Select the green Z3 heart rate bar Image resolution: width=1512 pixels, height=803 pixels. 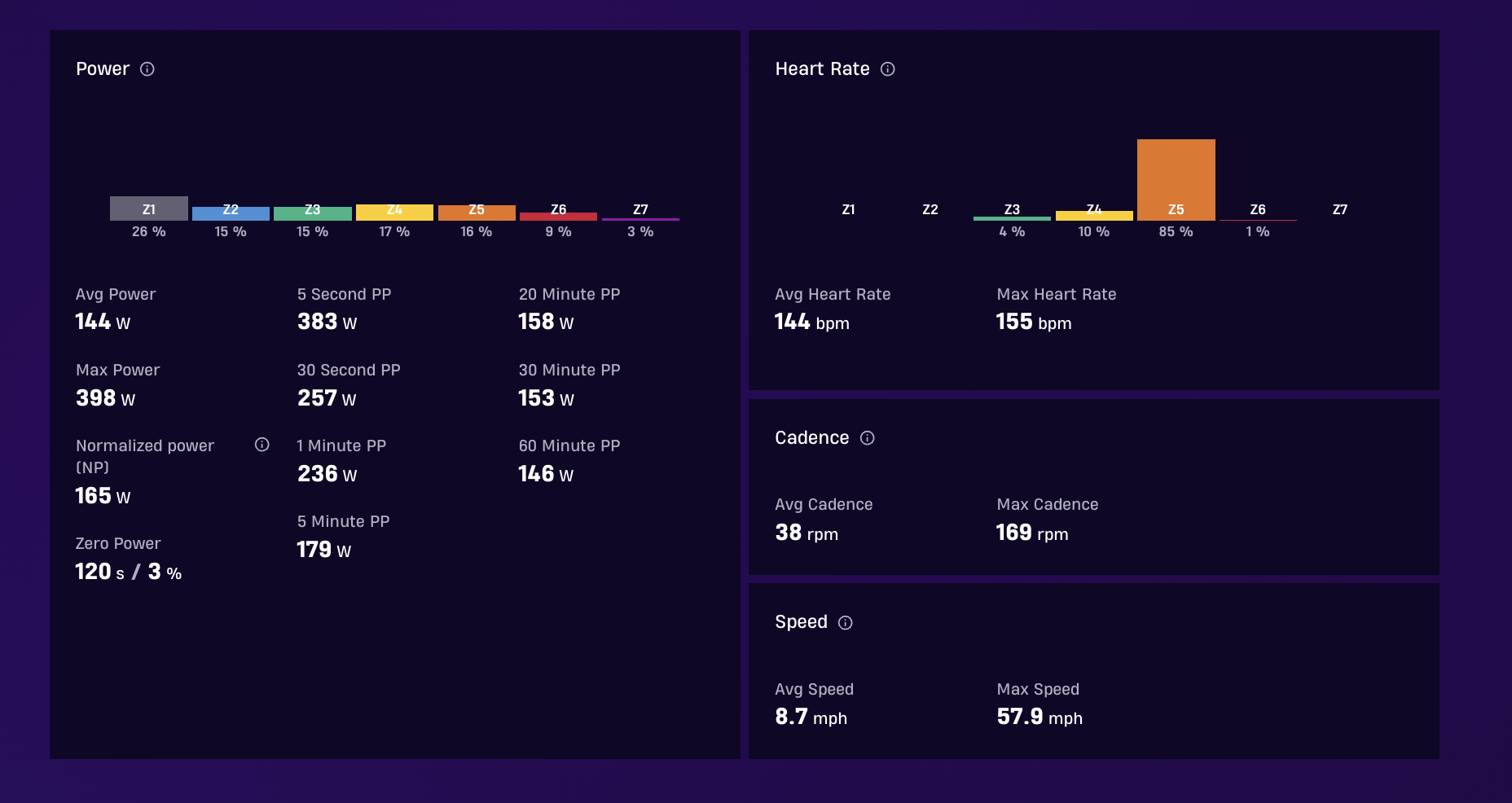point(1012,218)
